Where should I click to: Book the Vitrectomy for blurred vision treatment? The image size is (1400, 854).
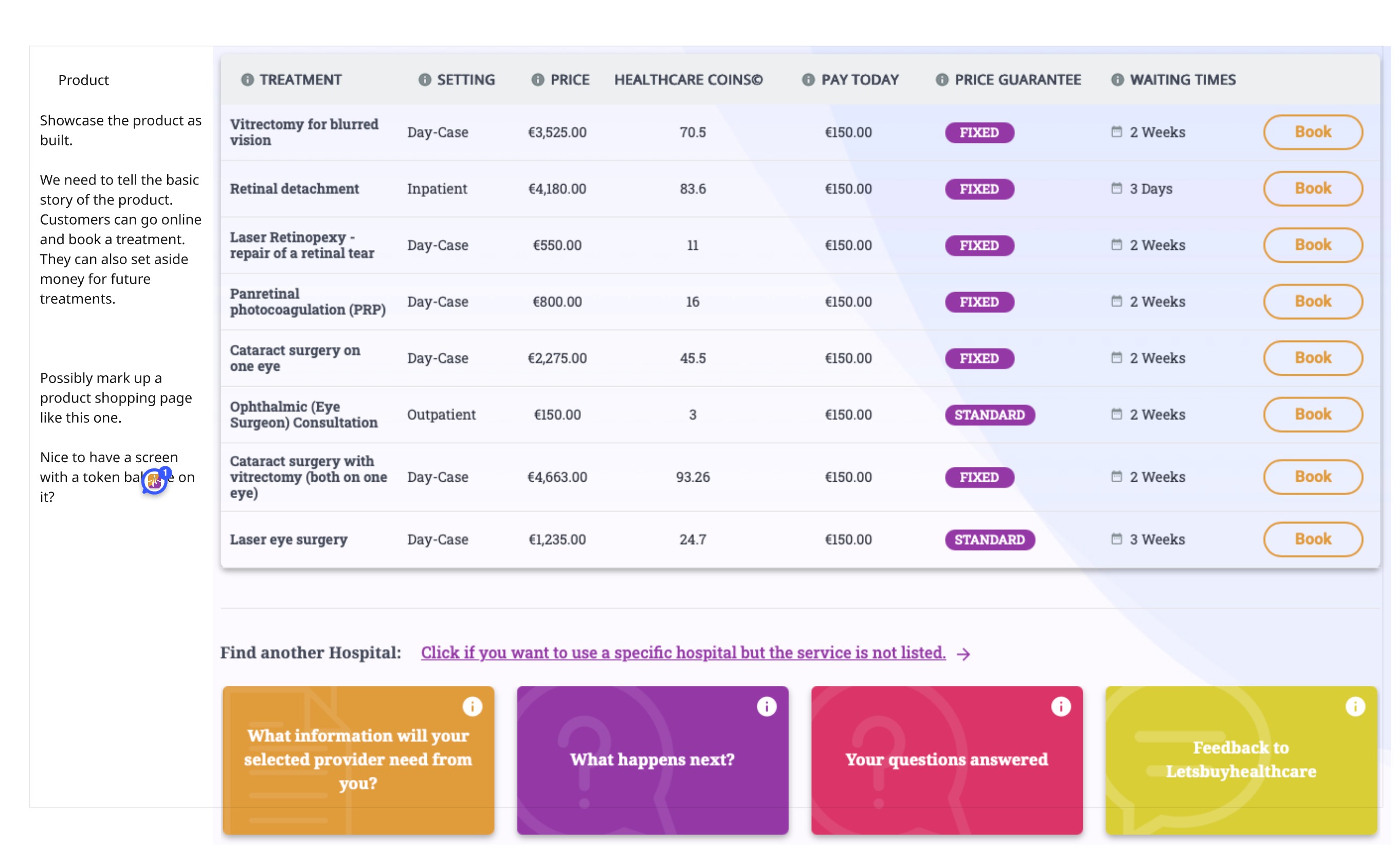click(1313, 132)
